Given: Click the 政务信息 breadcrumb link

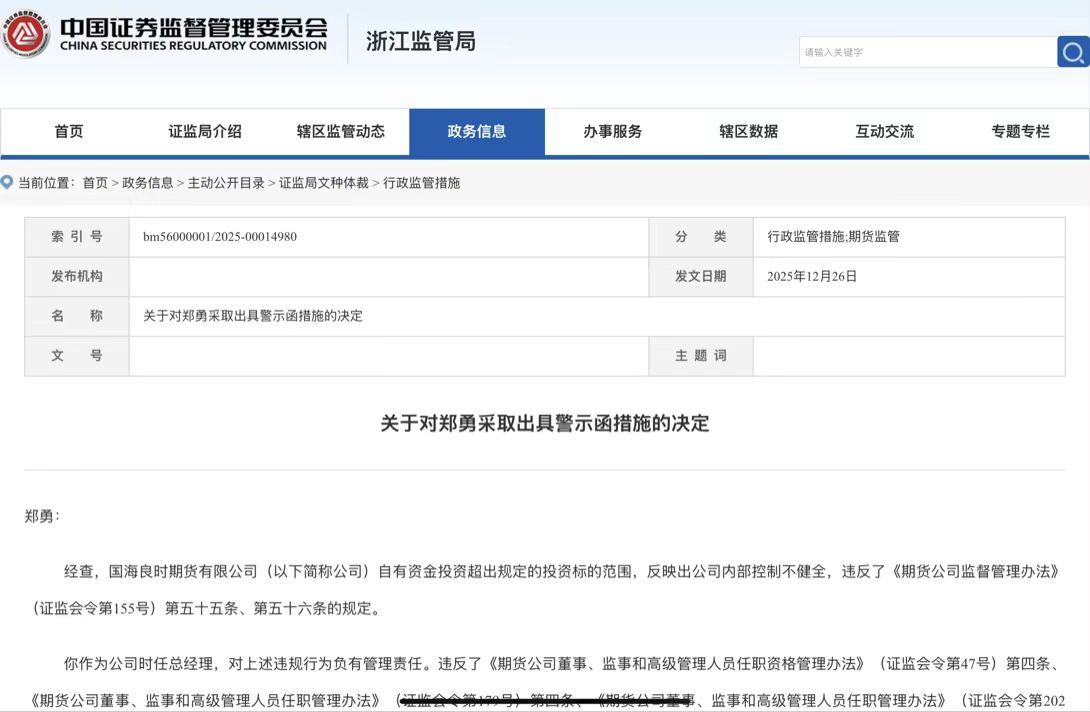Looking at the screenshot, I should (x=148, y=183).
